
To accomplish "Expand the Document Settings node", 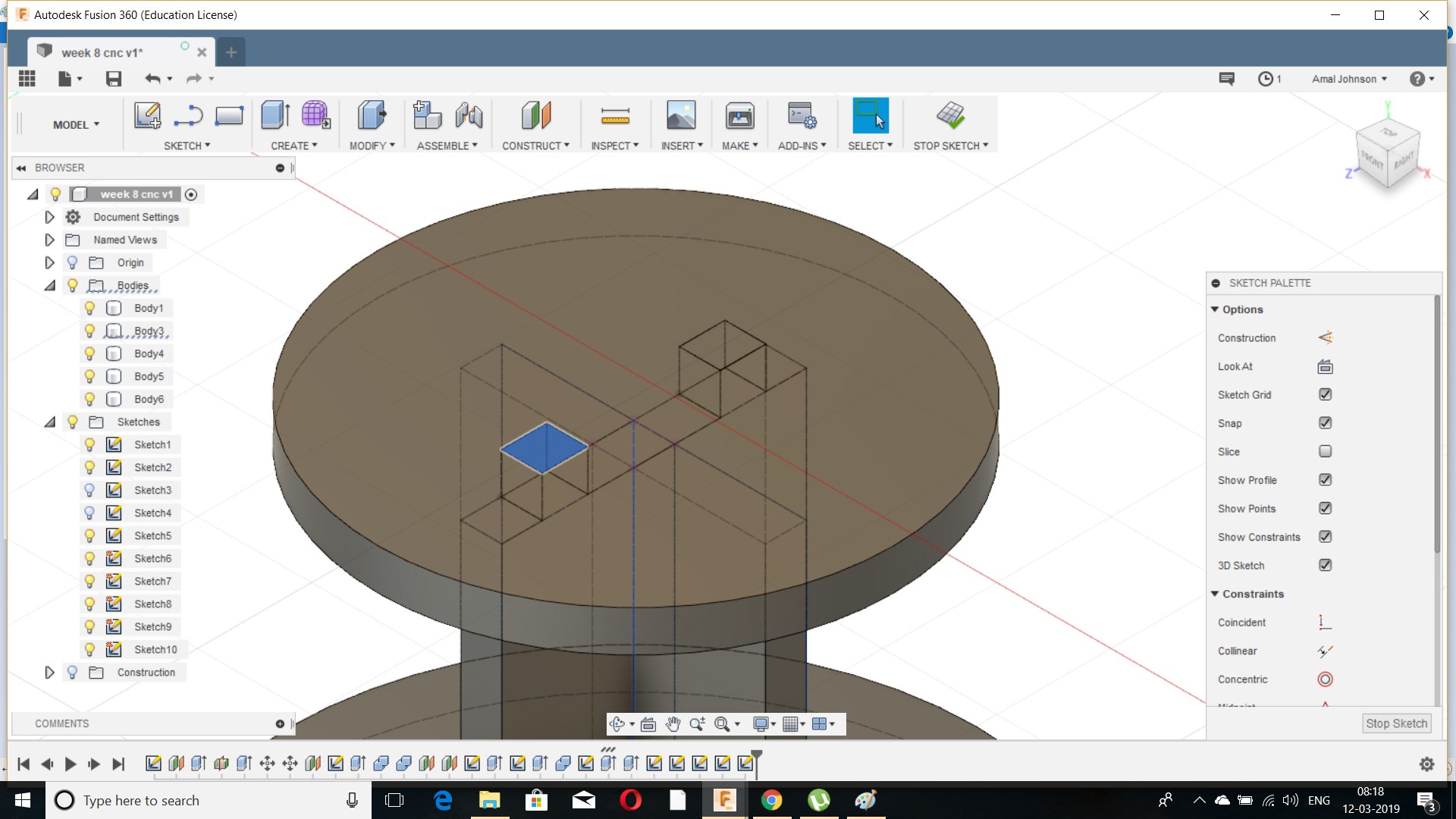I will pyautogui.click(x=49, y=218).
